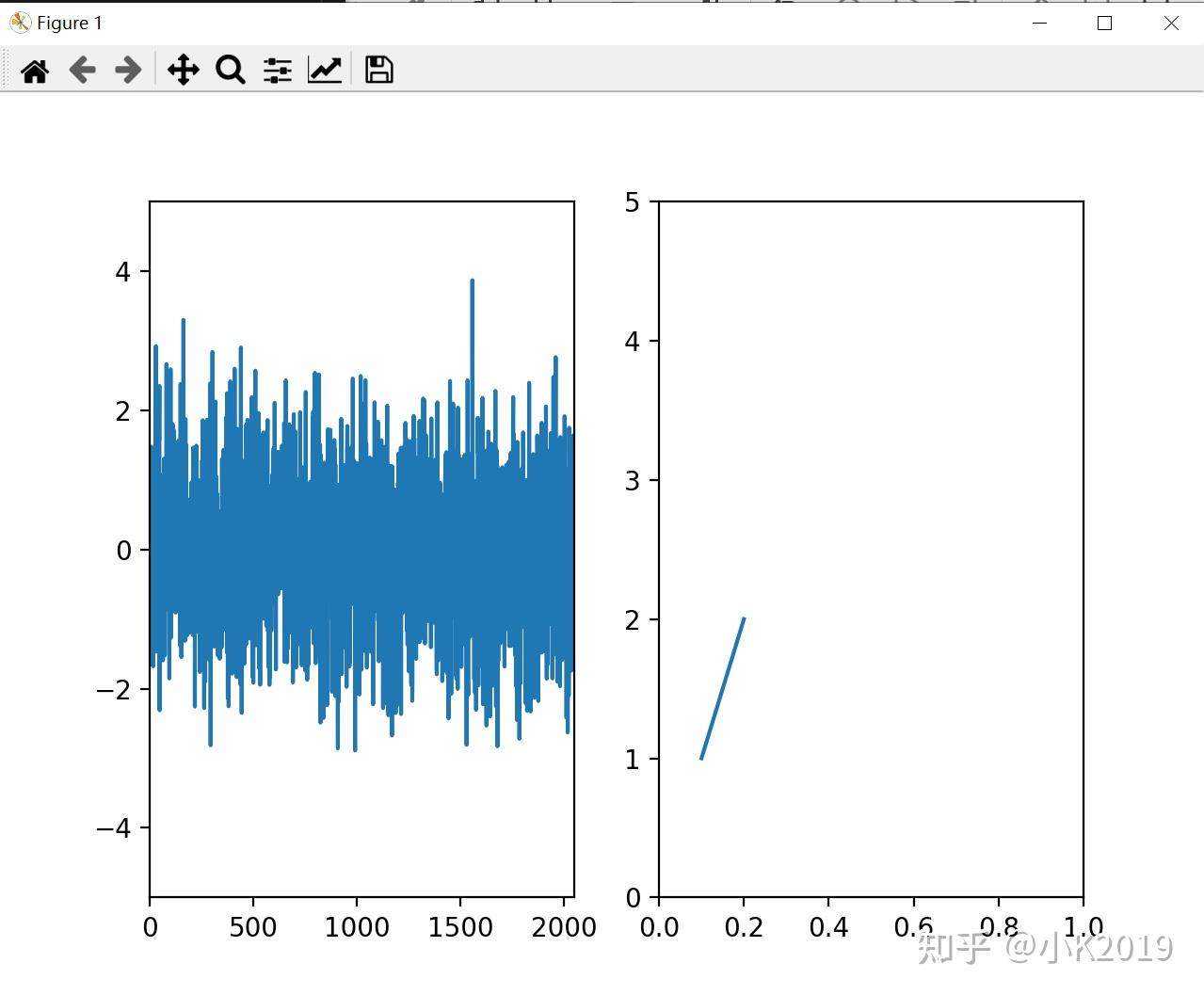Click the left plot x-axis label 2000
Screen dimensions: 1204x995
click(564, 927)
